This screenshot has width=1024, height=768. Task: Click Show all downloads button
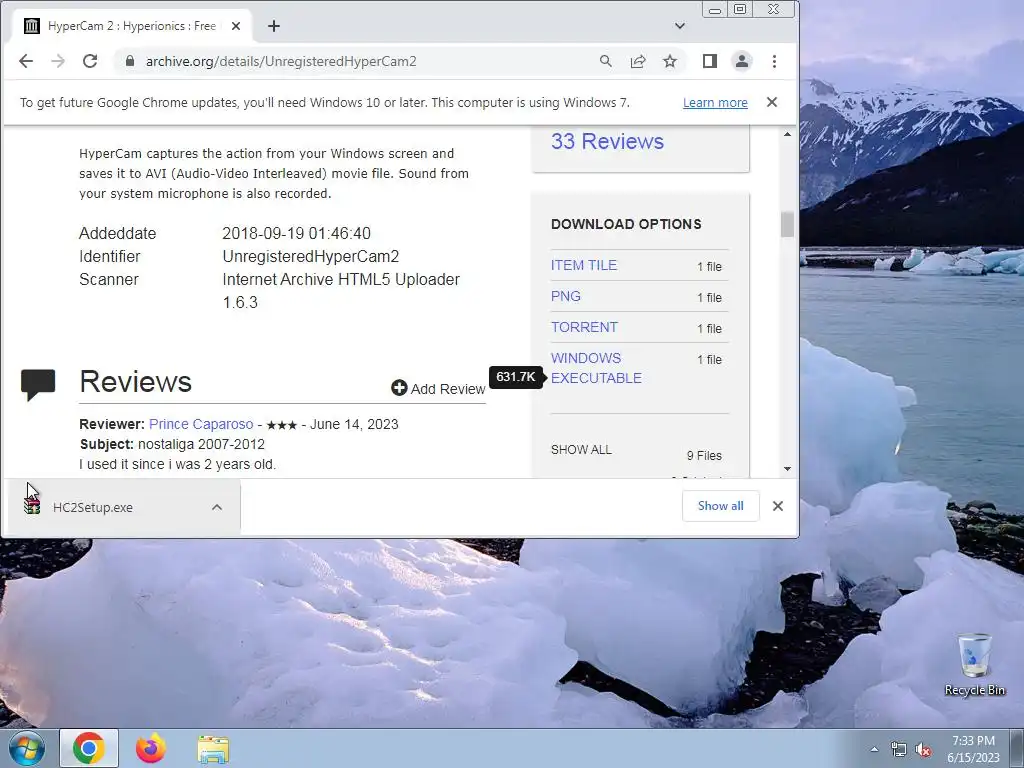720,506
